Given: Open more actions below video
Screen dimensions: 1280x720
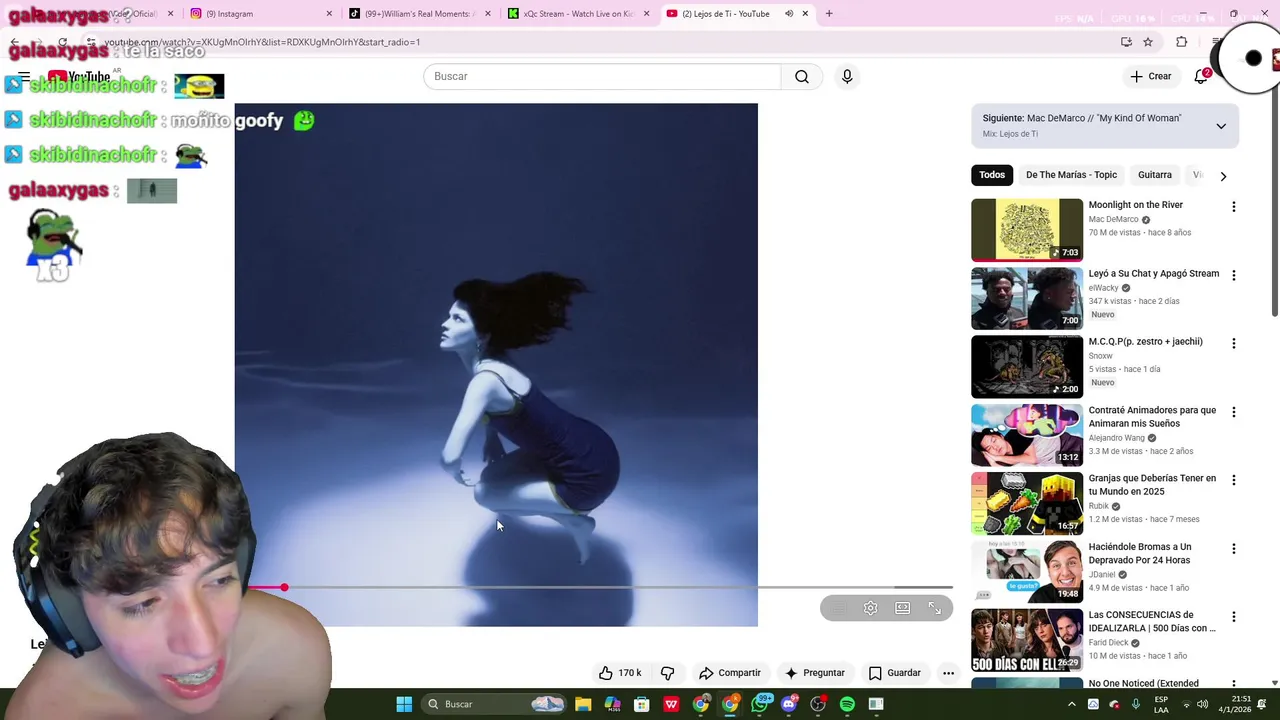Looking at the screenshot, I should click(948, 673).
